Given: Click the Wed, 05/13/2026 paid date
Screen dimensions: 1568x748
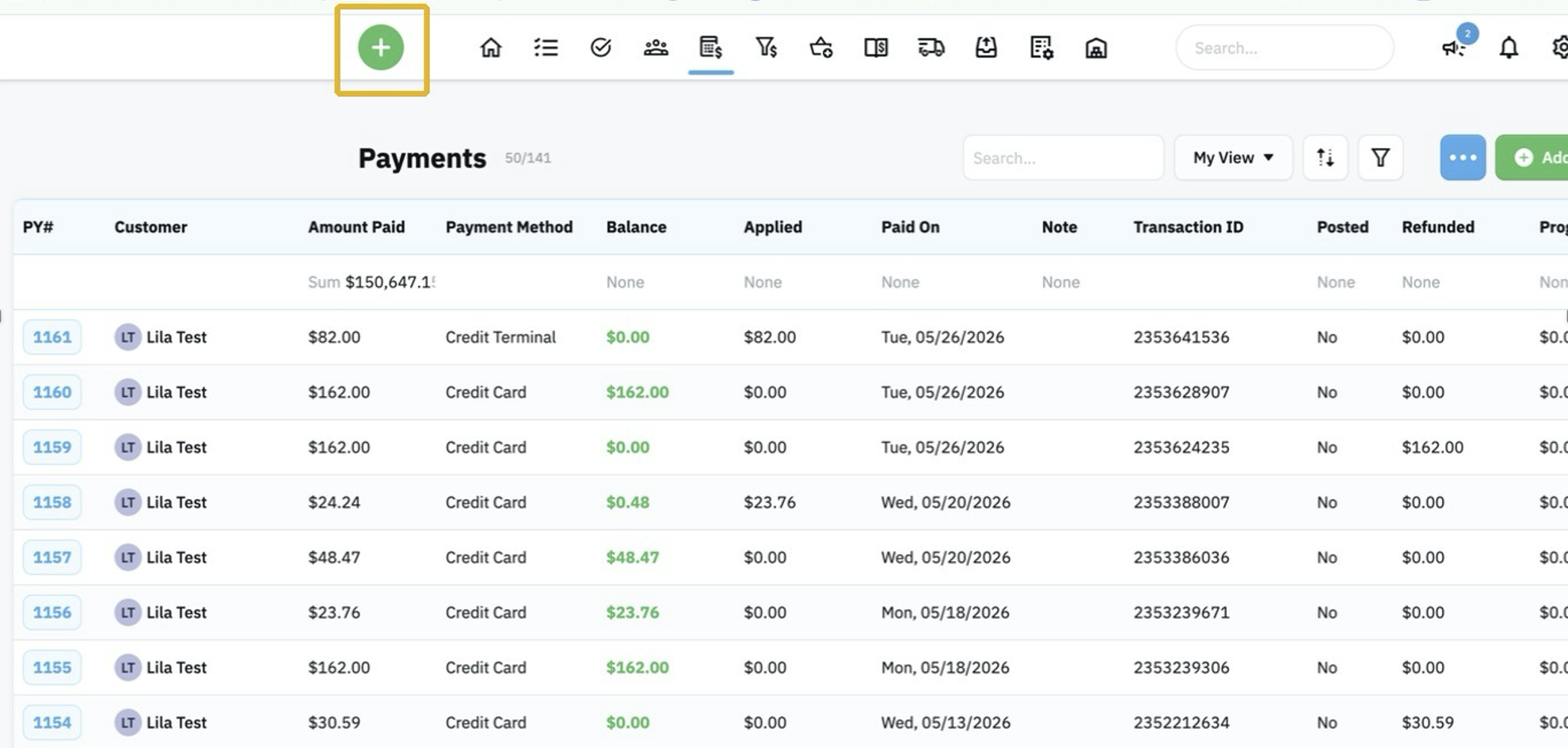Looking at the screenshot, I should click(x=946, y=723).
